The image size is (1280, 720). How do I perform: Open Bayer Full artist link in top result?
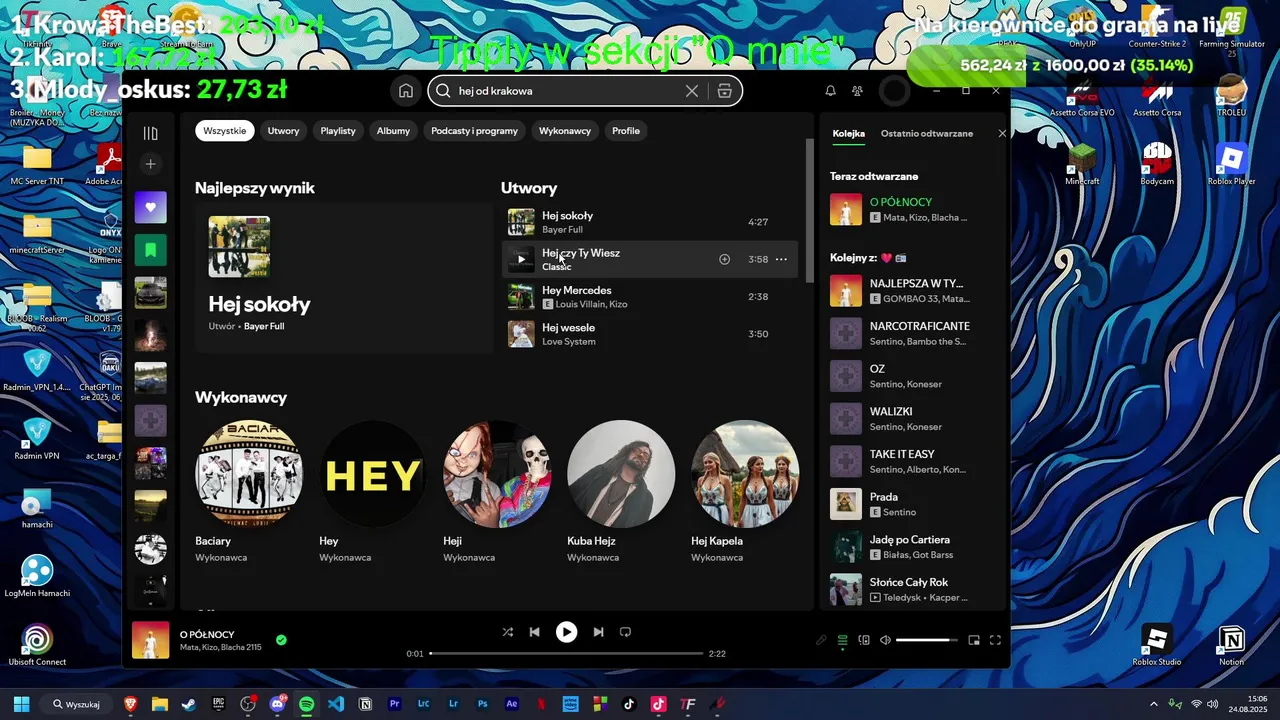coord(264,326)
